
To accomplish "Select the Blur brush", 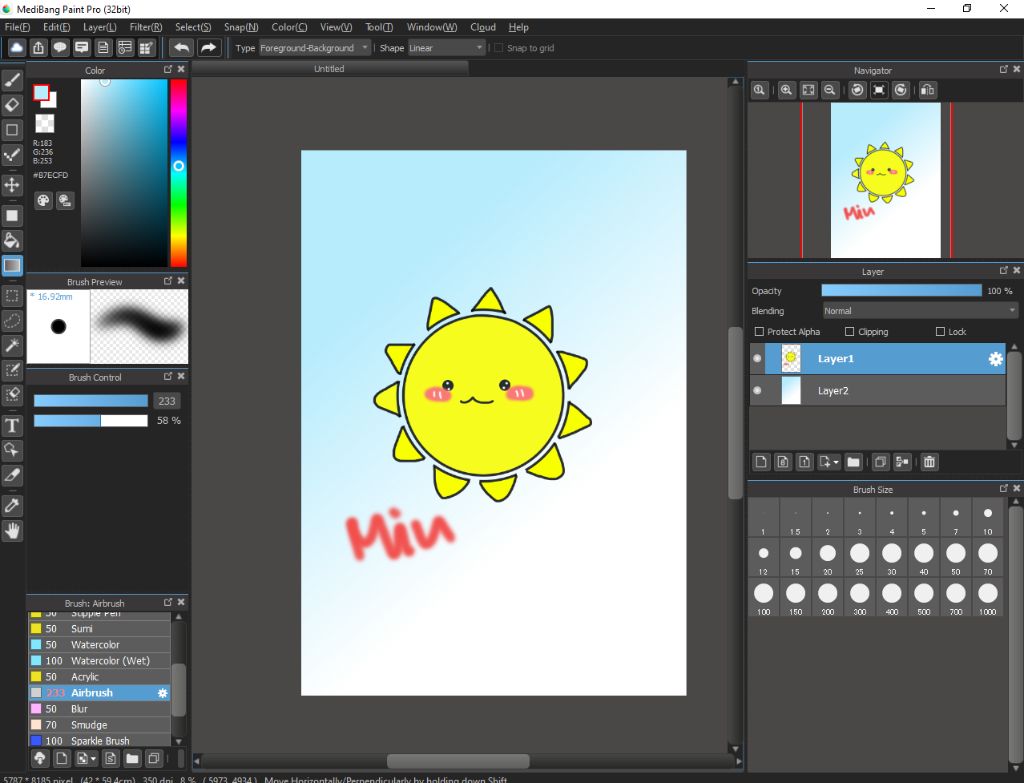I will (100, 709).
